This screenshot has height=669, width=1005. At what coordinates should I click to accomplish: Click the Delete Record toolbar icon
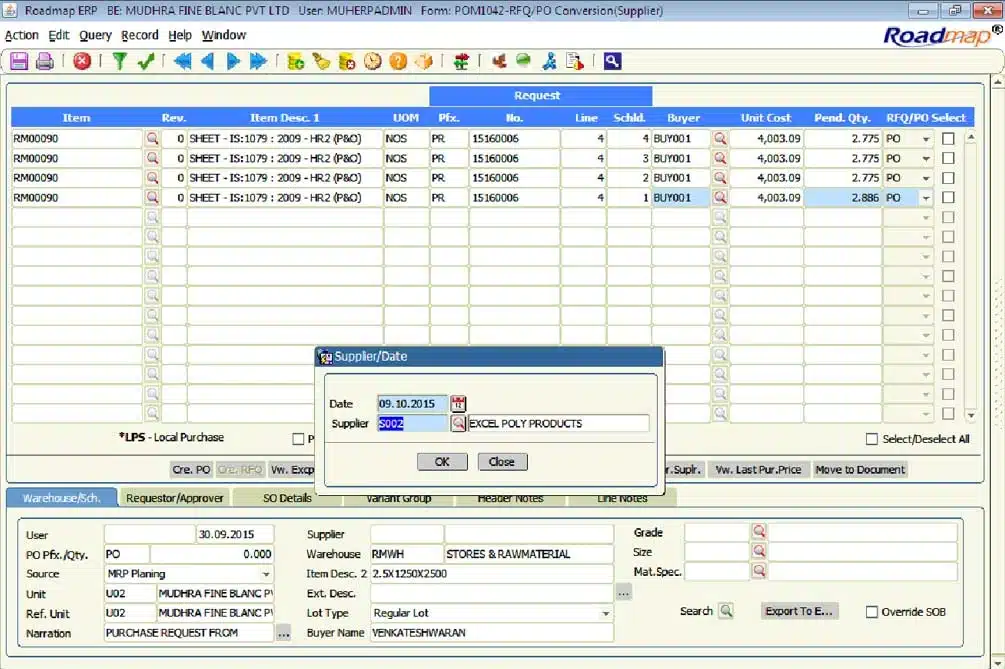click(347, 62)
